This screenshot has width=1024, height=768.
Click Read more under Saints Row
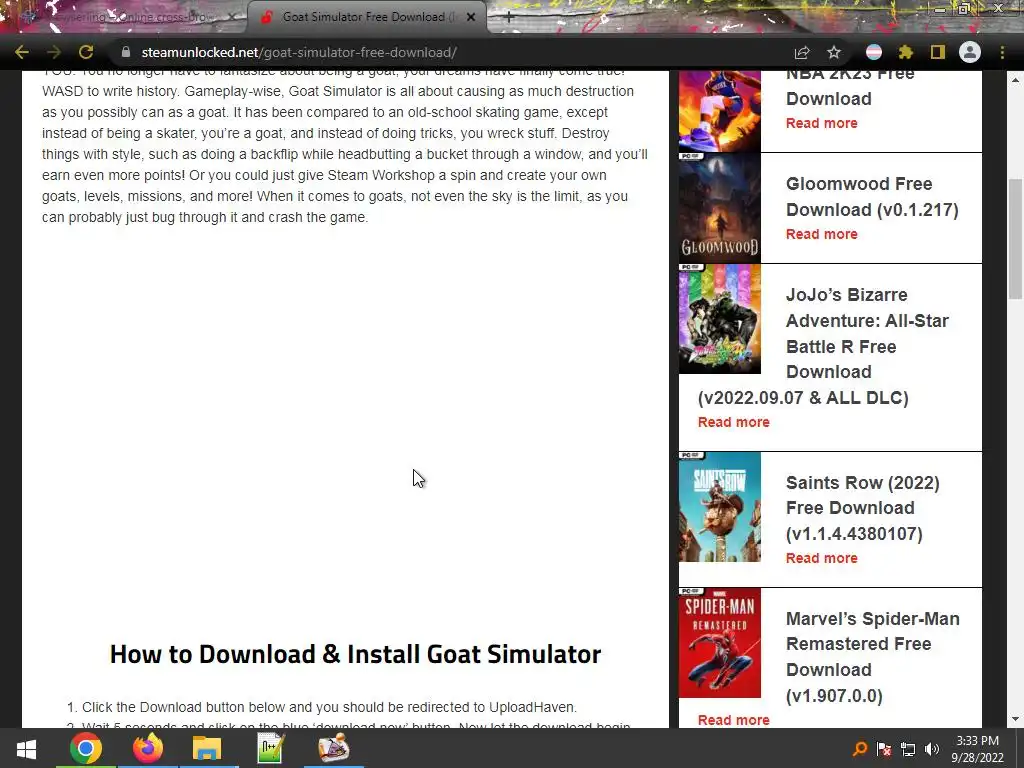click(822, 558)
